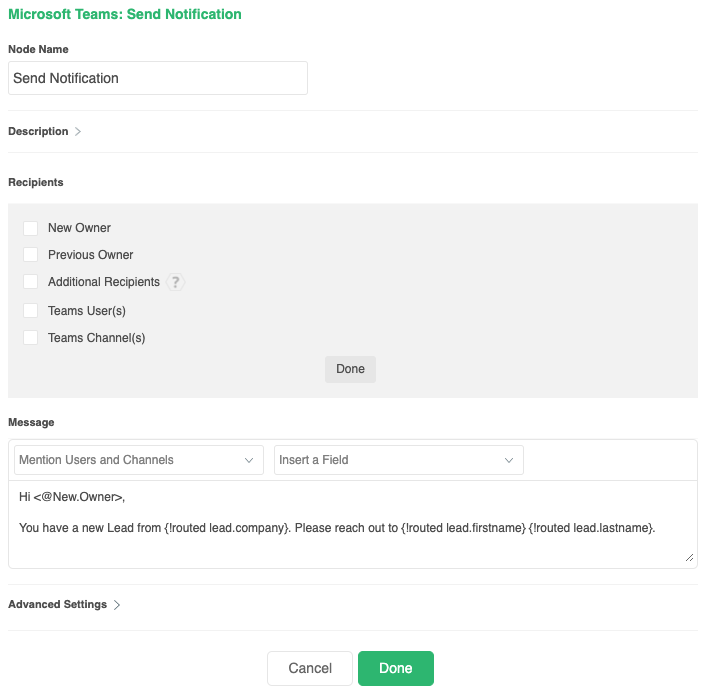Open the Insert a Field dropdown
This screenshot has height=695, width=706.
[x=398, y=460]
